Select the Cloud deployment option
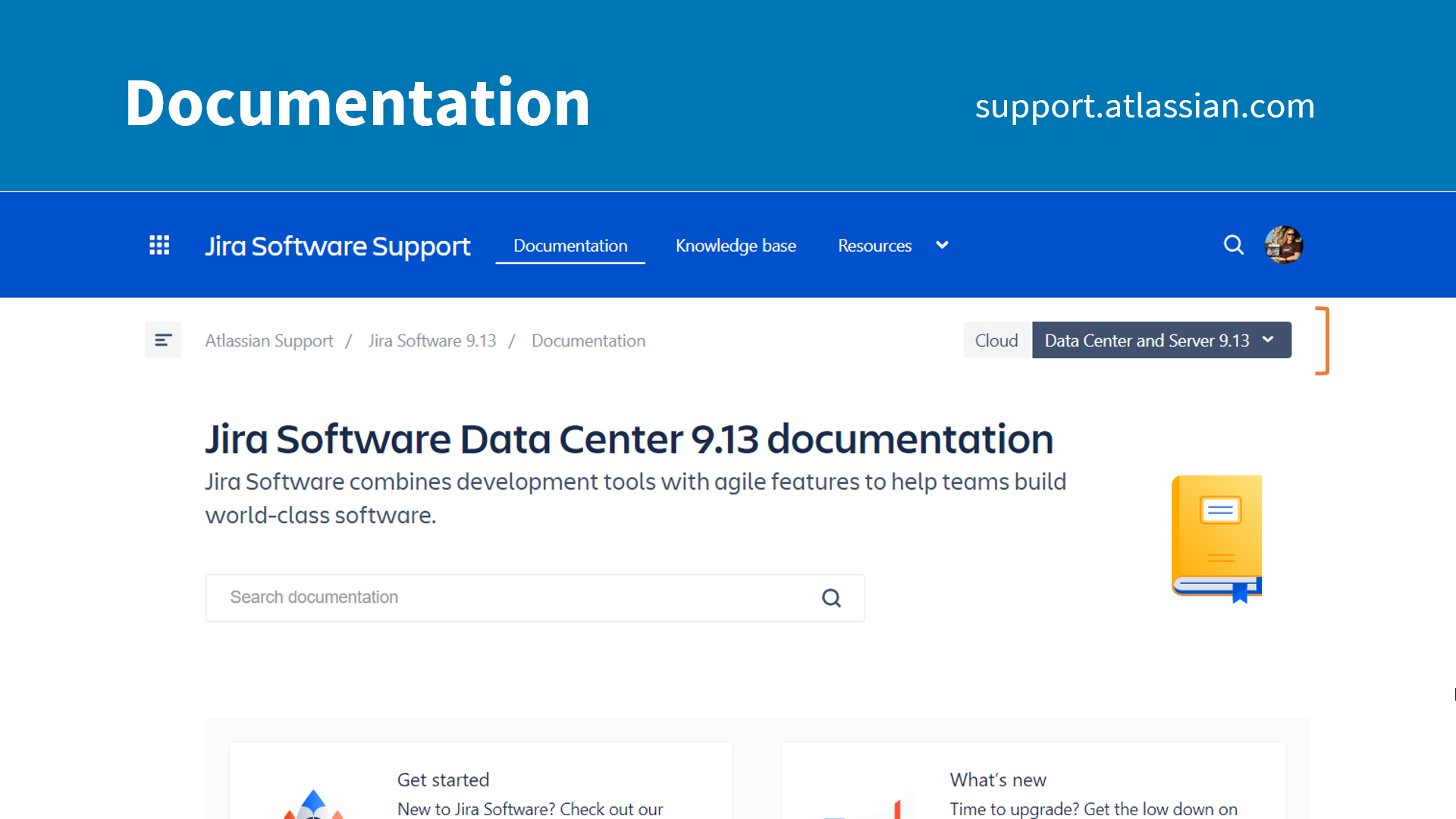Screen dimensions: 1456x819 [996, 340]
